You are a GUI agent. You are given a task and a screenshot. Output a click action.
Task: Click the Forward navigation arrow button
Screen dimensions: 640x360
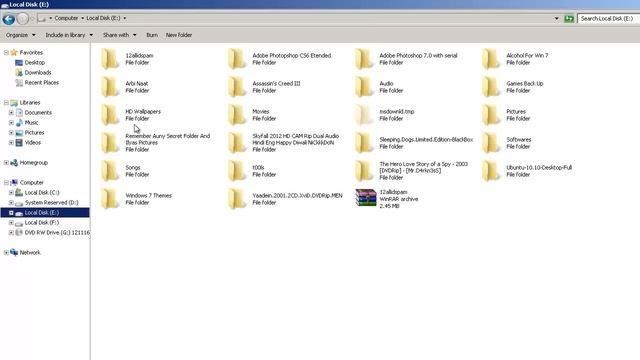click(23, 19)
